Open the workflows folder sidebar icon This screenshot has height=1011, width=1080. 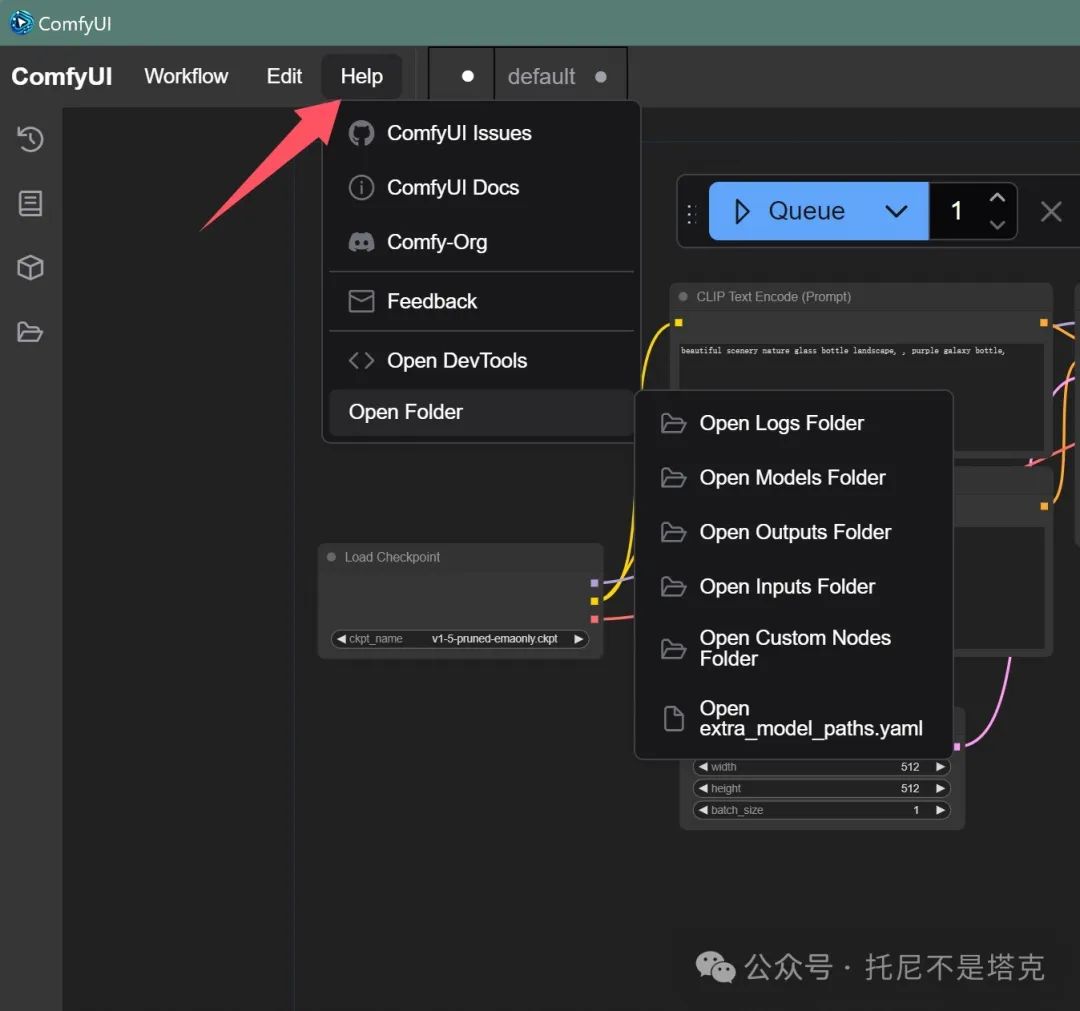click(x=30, y=332)
